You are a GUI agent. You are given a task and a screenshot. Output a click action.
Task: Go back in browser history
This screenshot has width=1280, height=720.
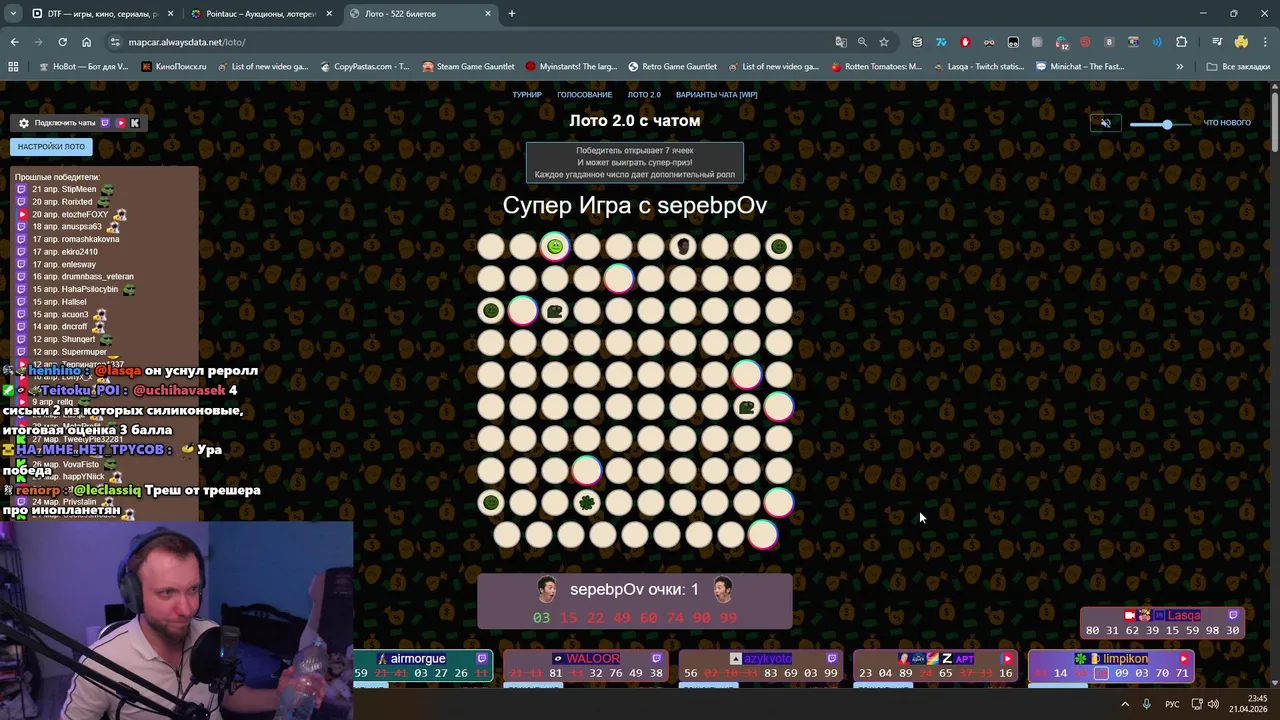(x=14, y=42)
